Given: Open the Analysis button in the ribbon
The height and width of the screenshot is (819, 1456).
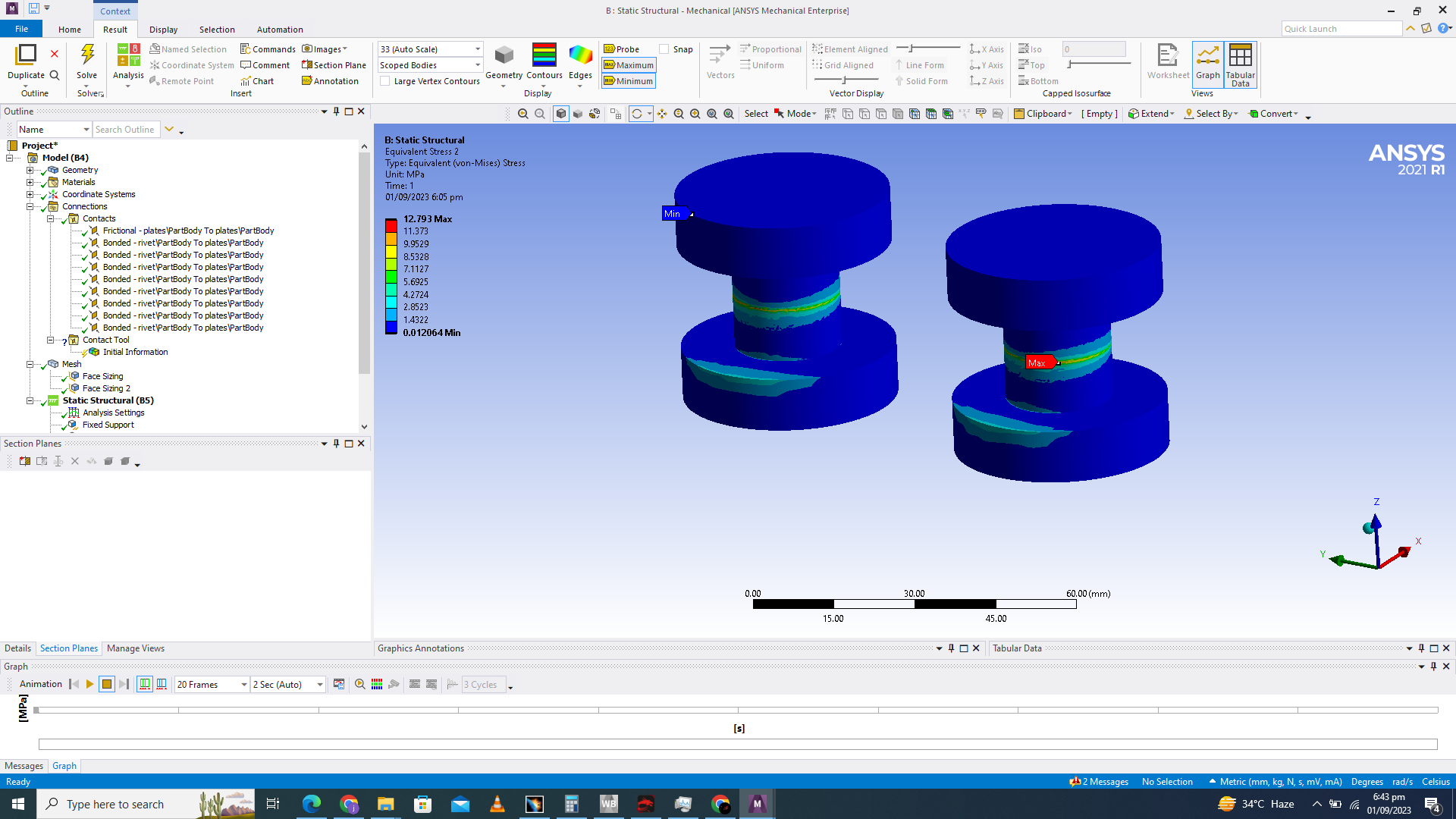Looking at the screenshot, I should [128, 64].
